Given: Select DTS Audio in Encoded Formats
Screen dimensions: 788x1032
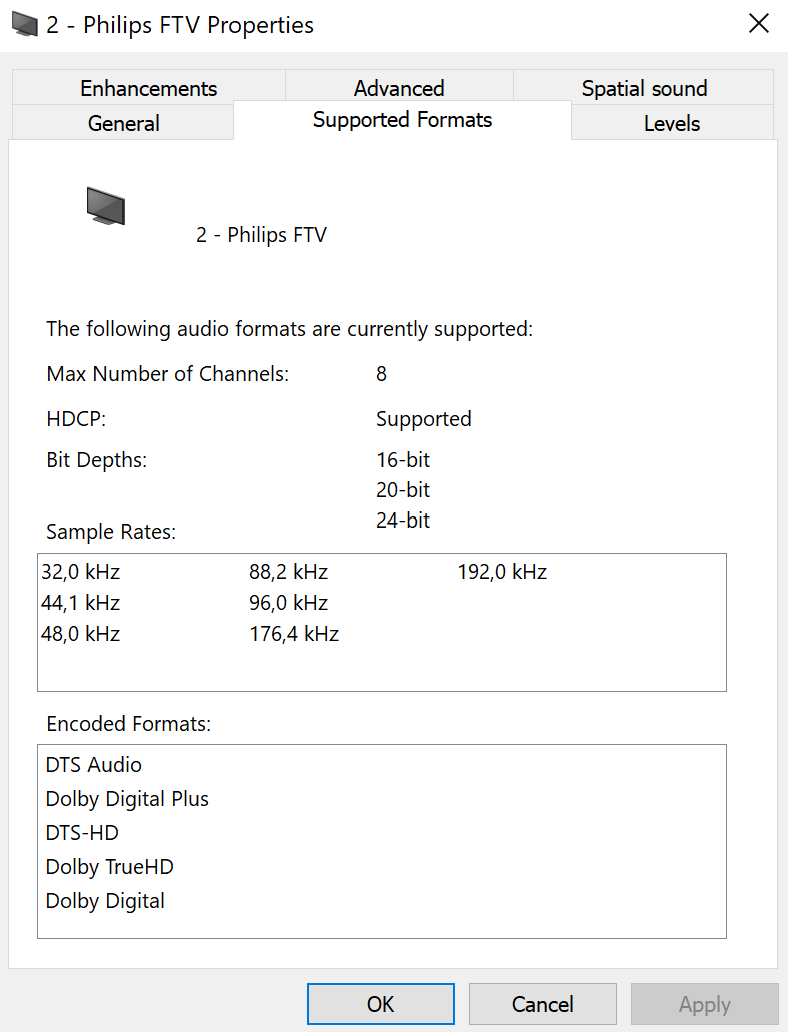Looking at the screenshot, I should (94, 765).
